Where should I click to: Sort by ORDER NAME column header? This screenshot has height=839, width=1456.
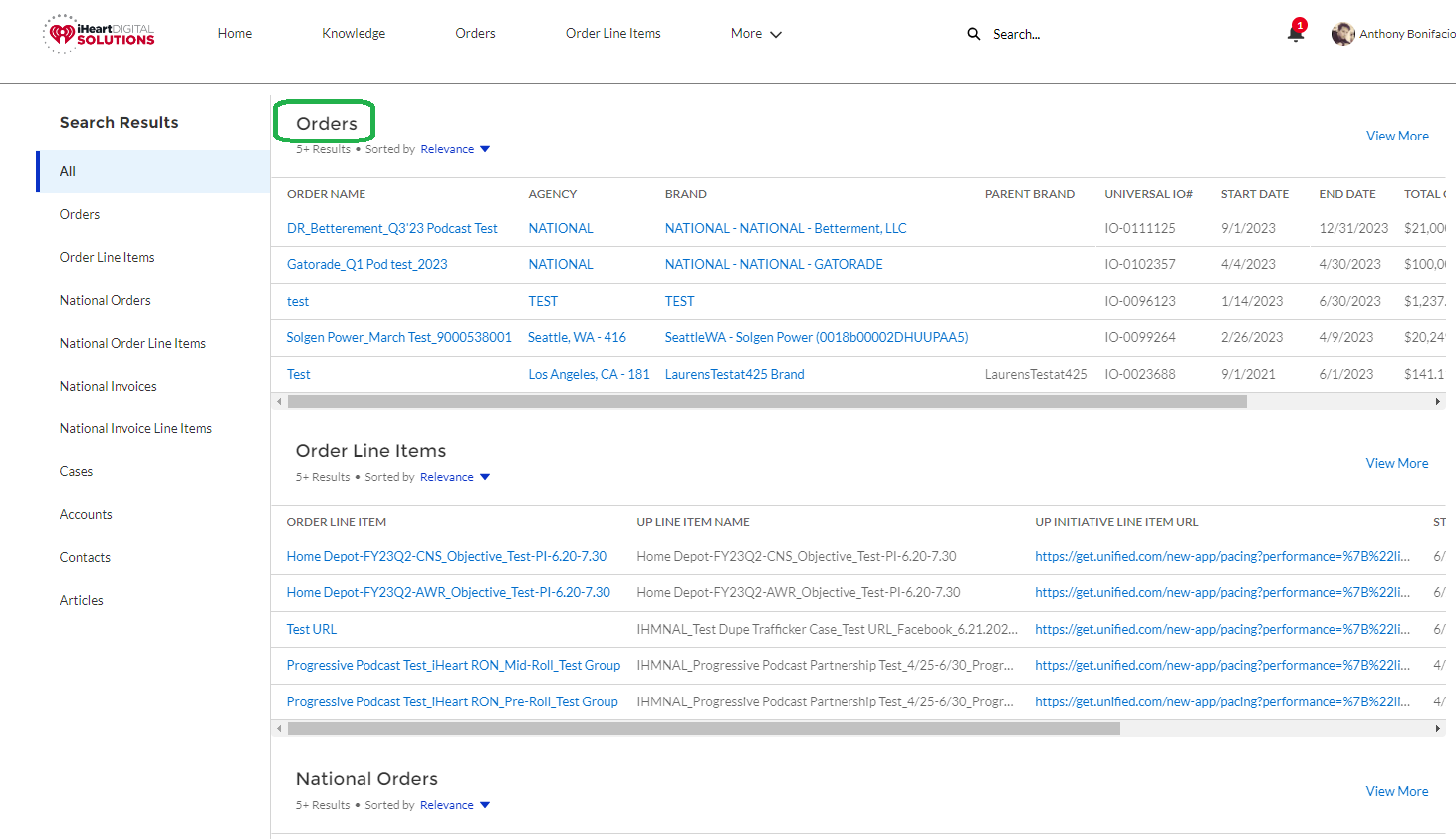pos(326,194)
